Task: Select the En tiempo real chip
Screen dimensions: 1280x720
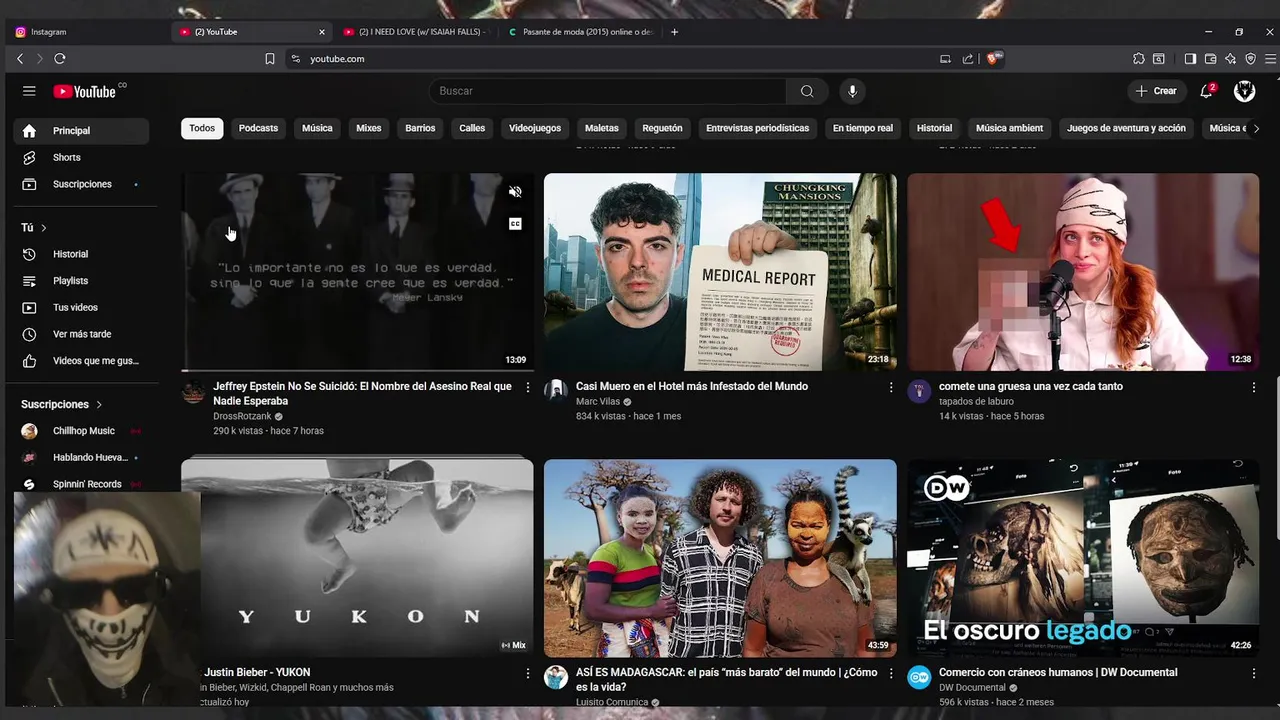Action: (863, 128)
